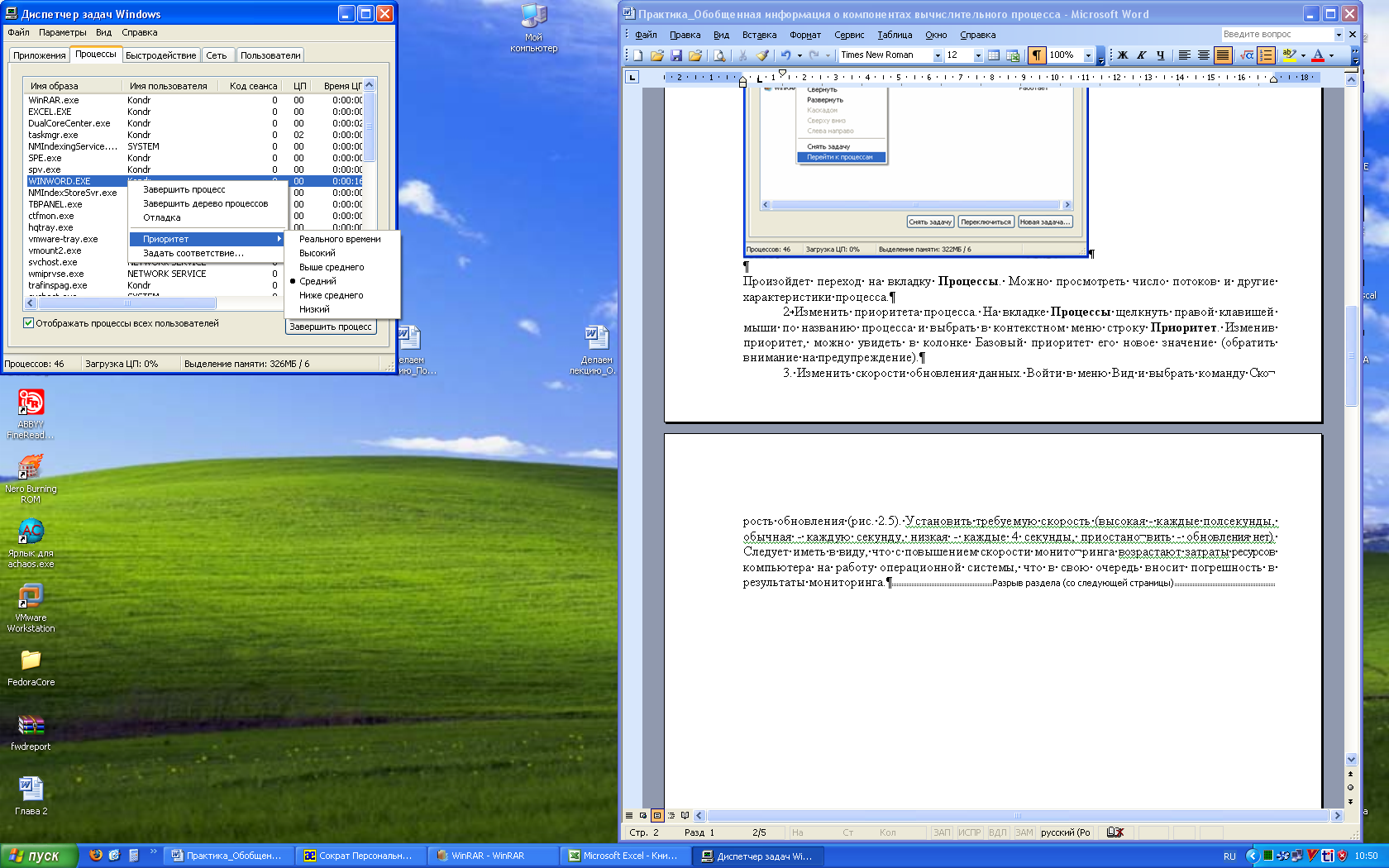Image resolution: width=1389 pixels, height=868 pixels.
Task: Expand the 'Введите вопрос' help dropdown
Action: tap(1339, 35)
